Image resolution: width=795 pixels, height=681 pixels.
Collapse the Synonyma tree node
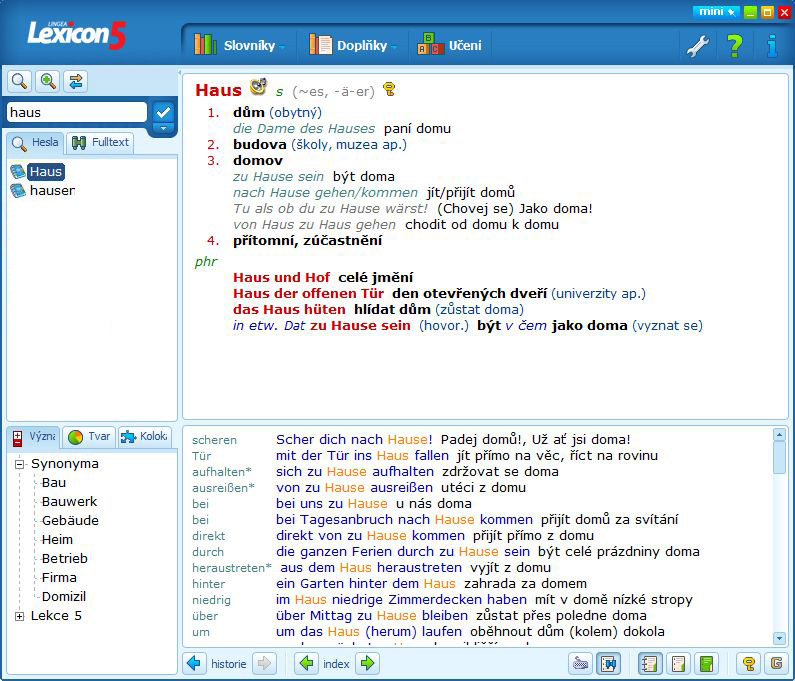pyautogui.click(x=19, y=464)
